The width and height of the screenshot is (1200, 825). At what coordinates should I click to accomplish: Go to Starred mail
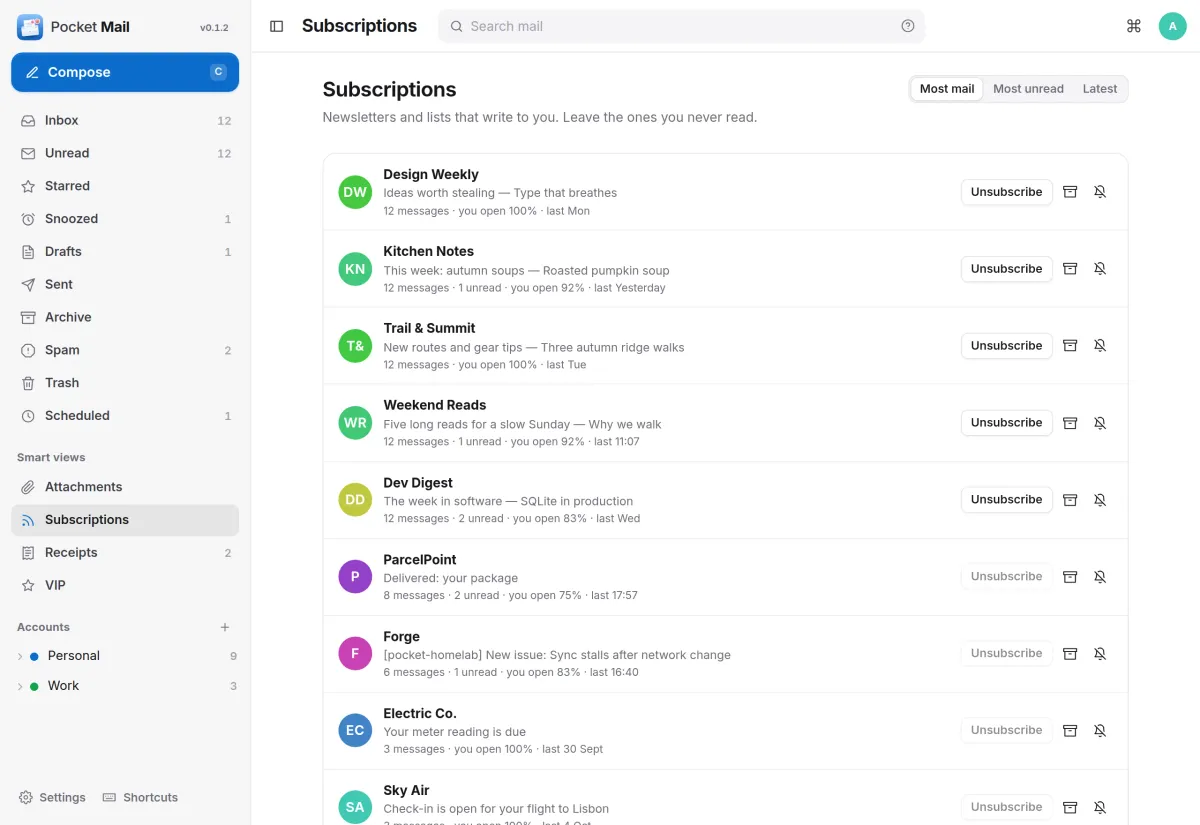click(x=125, y=186)
